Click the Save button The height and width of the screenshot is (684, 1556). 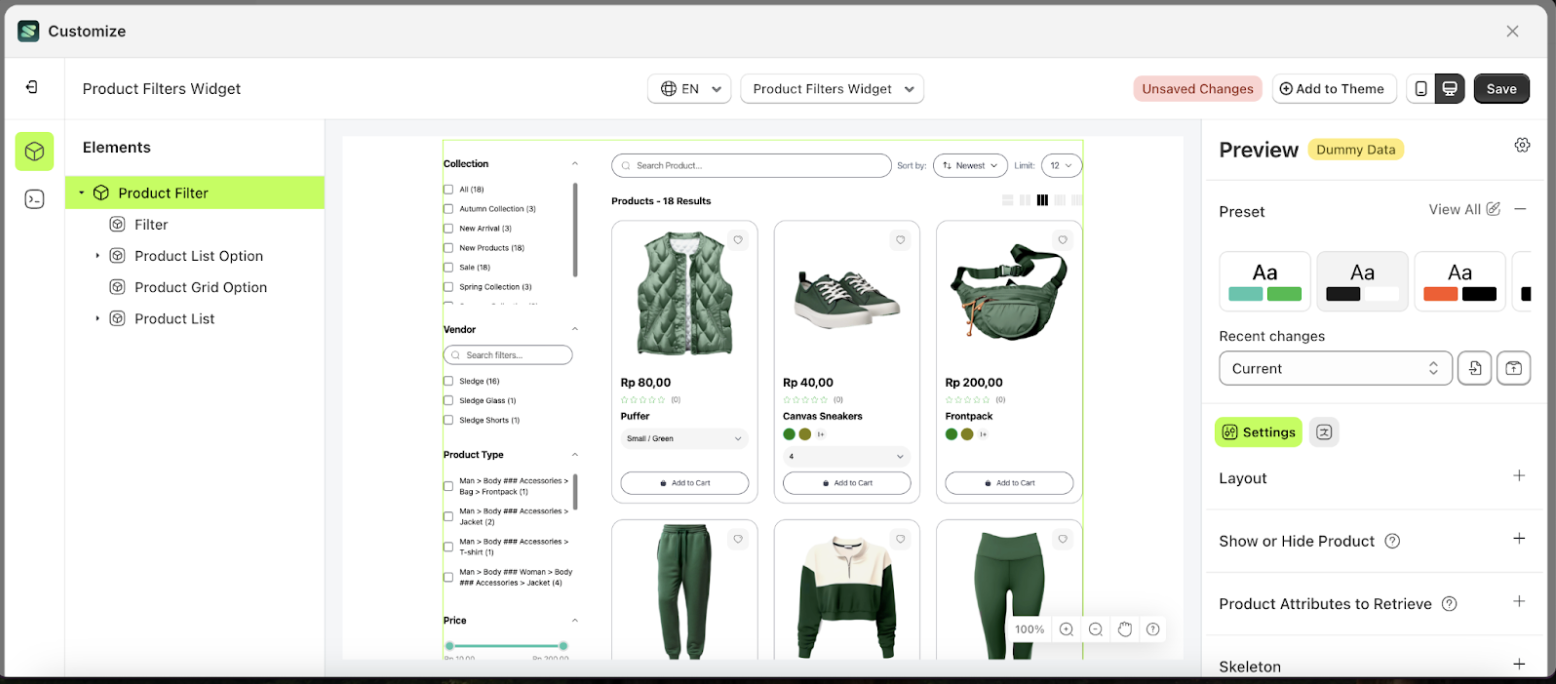(1501, 89)
